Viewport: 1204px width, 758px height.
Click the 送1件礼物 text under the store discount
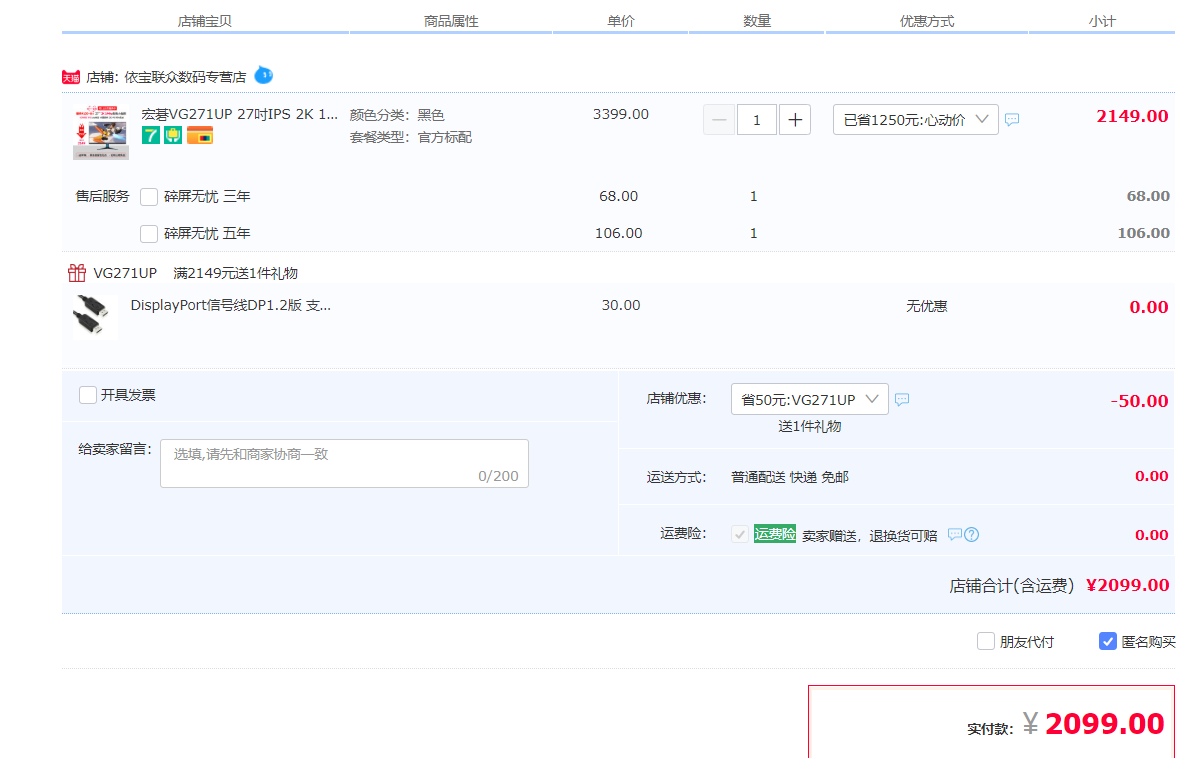click(x=810, y=426)
